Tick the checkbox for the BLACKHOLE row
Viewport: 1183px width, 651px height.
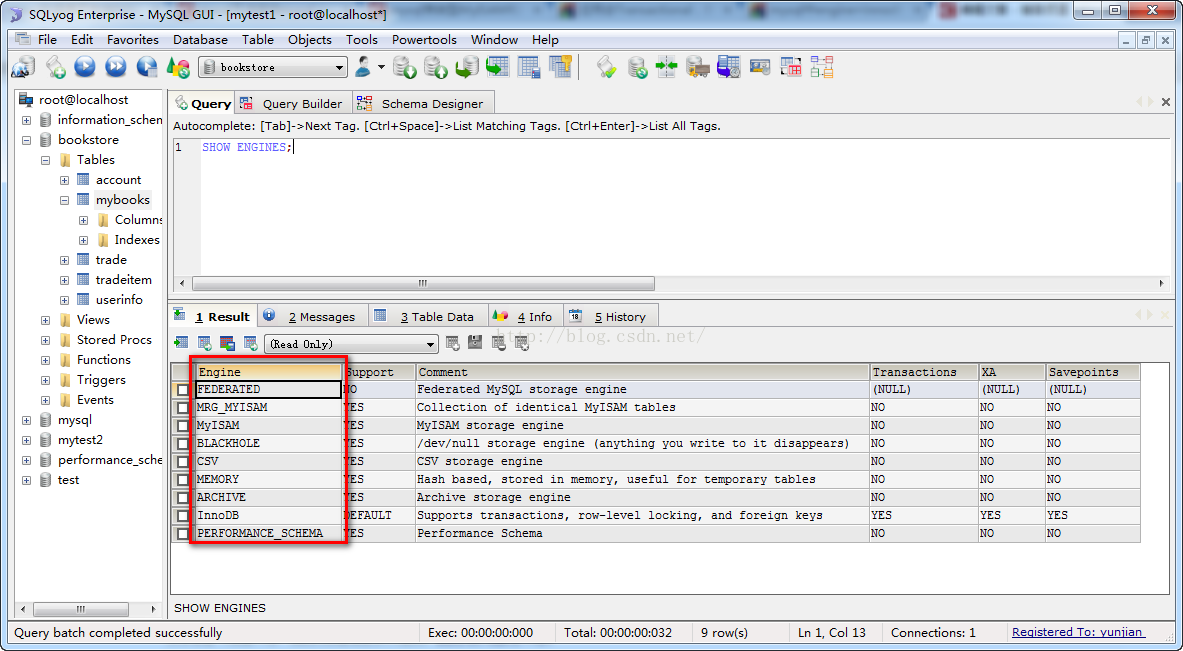coord(183,444)
